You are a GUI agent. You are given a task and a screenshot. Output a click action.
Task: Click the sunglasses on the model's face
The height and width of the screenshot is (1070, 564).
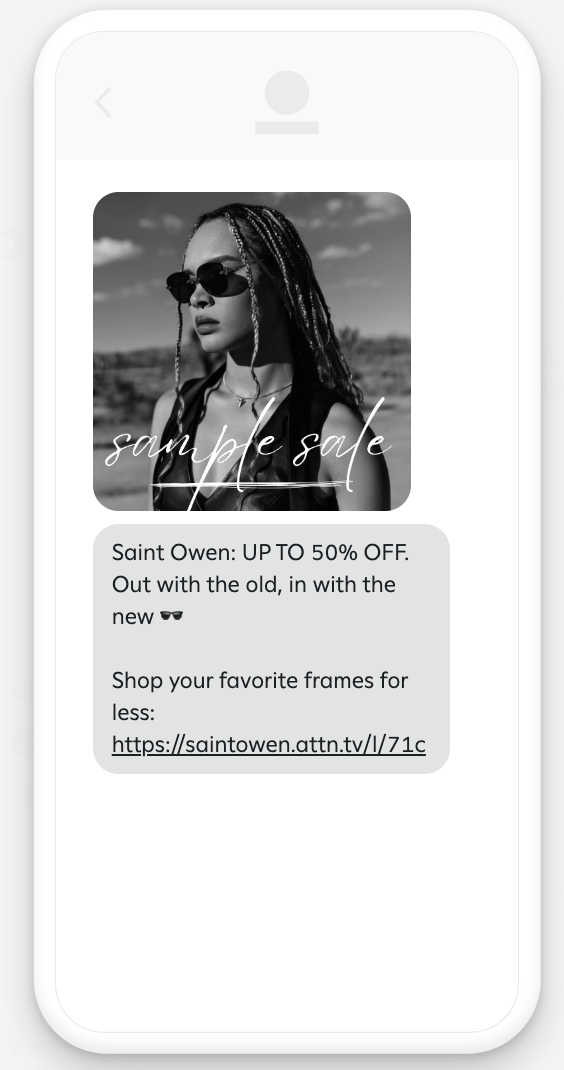(x=208, y=281)
